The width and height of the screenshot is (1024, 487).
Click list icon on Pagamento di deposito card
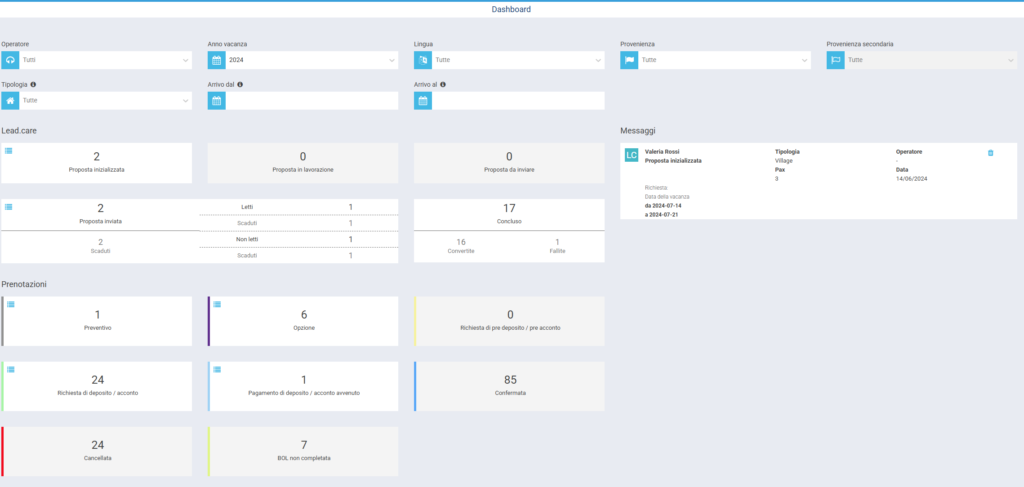pos(217,369)
